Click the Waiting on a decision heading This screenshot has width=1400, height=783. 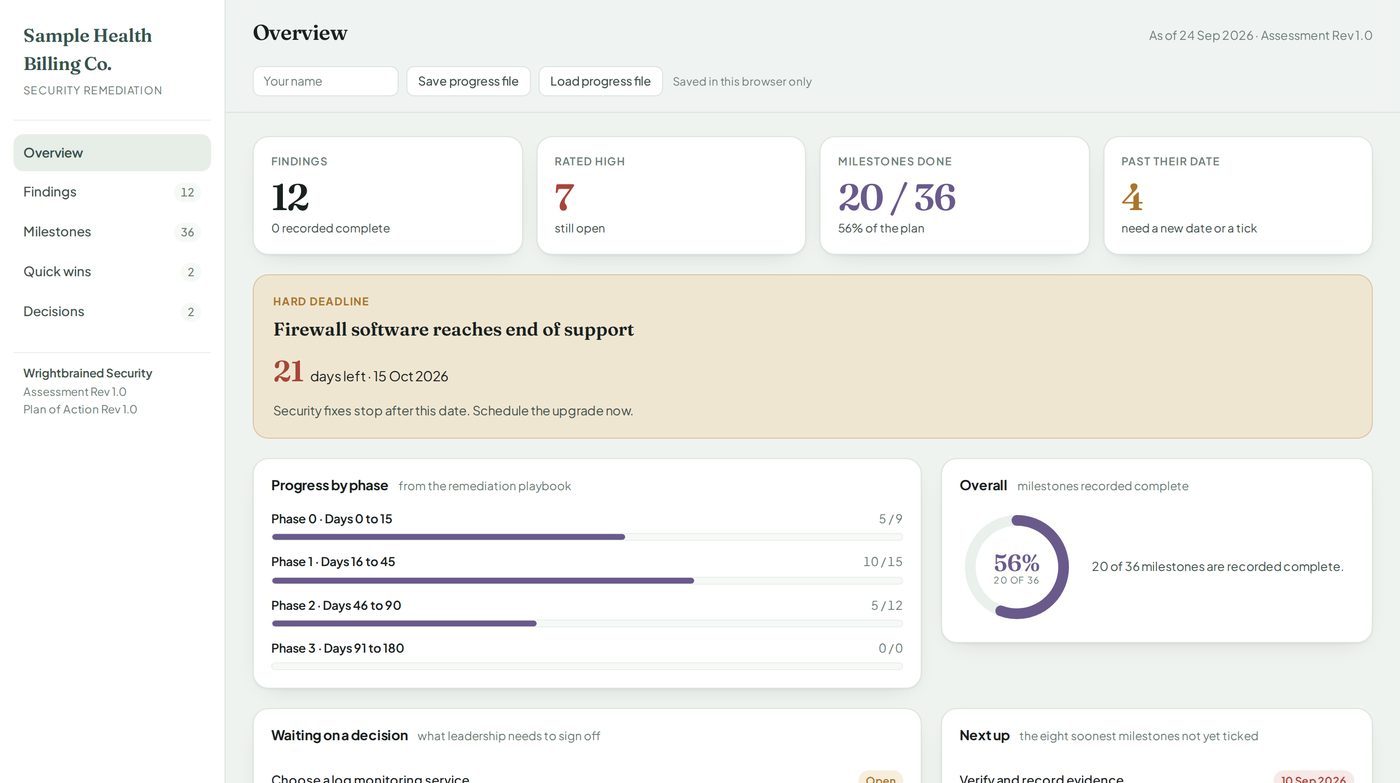coord(340,735)
